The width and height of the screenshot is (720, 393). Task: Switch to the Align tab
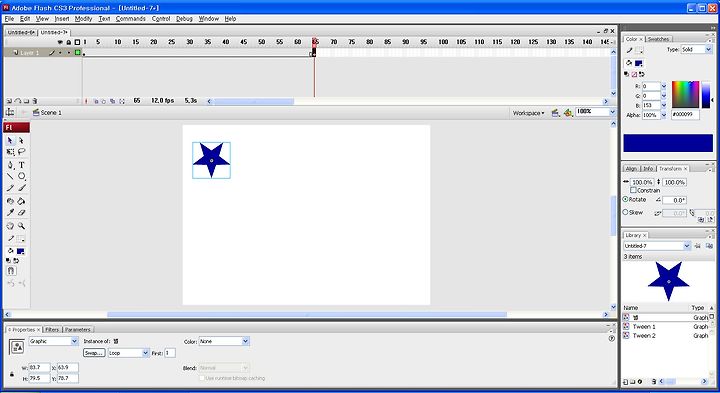click(x=631, y=169)
